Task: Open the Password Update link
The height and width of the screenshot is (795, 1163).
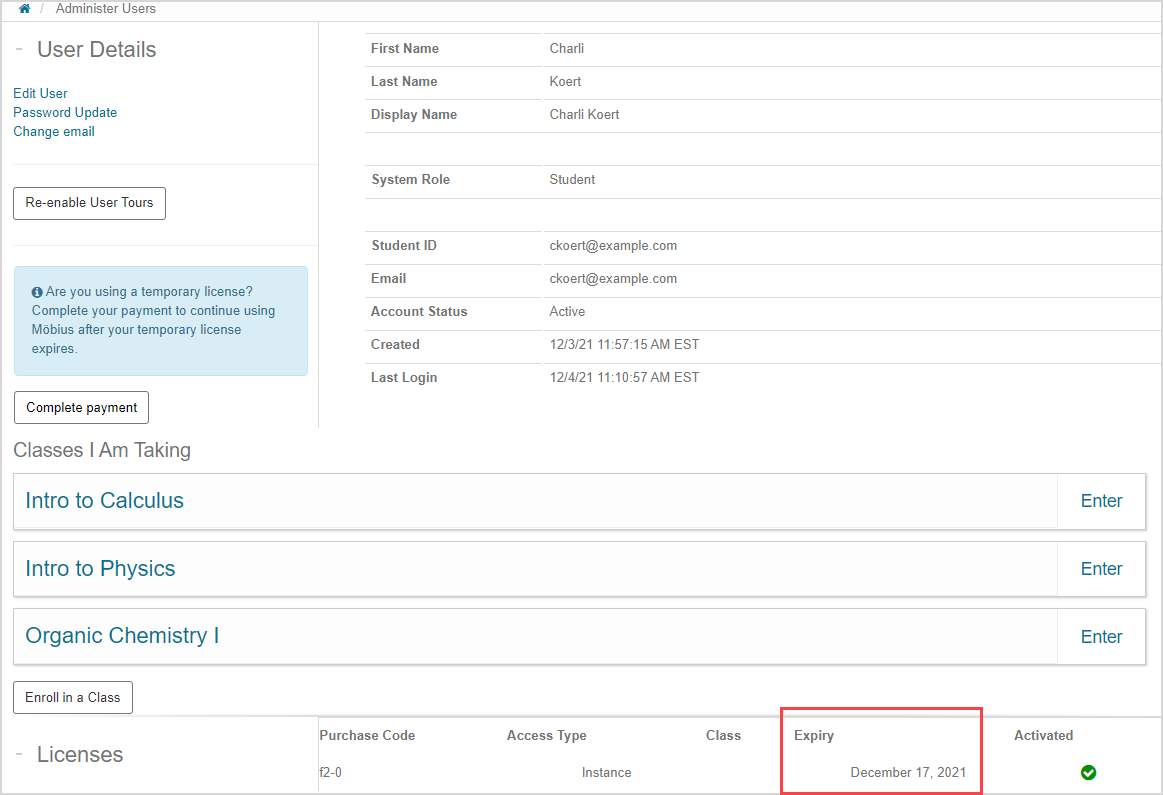Action: [65, 112]
